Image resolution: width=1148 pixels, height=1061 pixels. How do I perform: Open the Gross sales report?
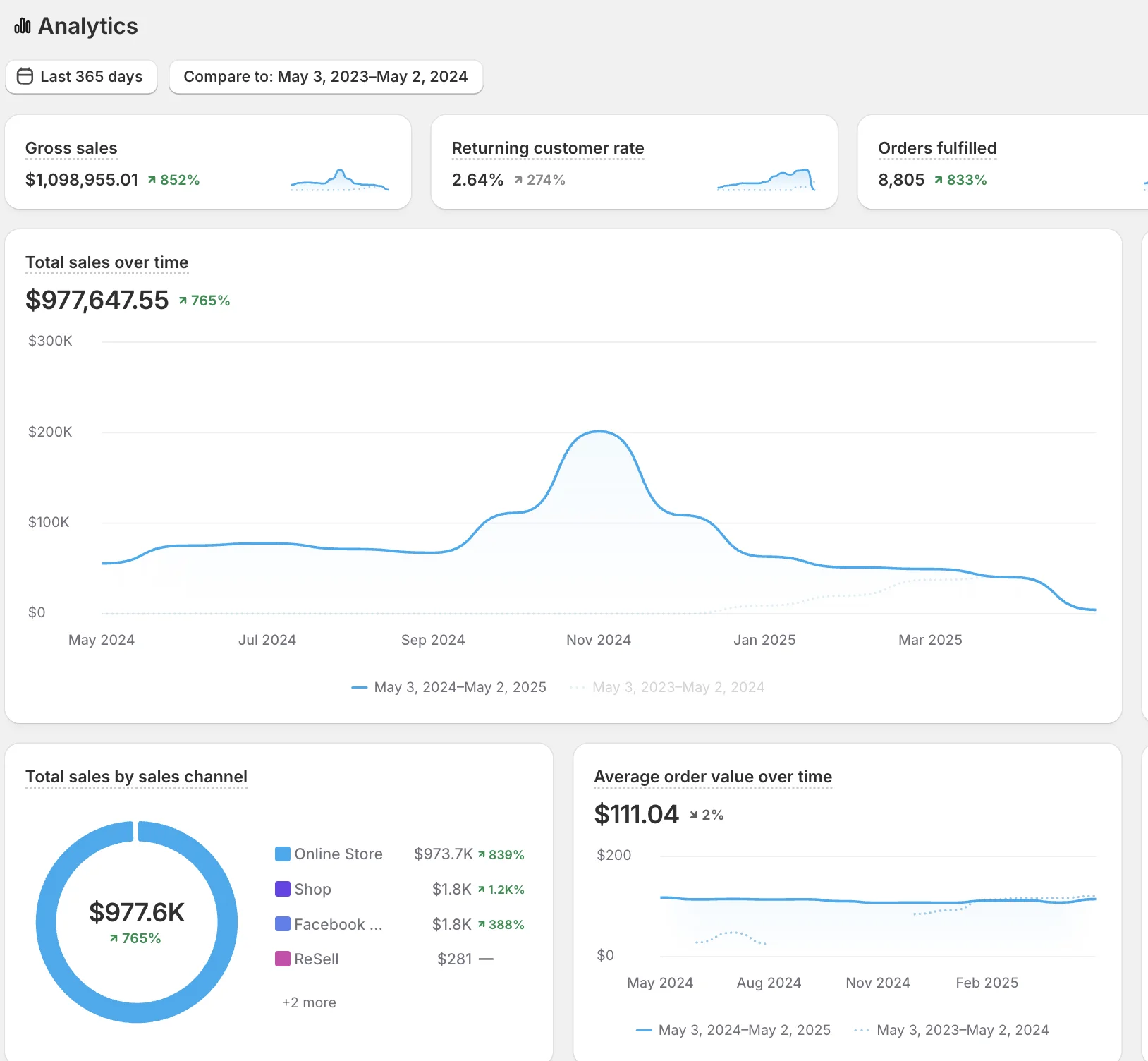pyautogui.click(x=71, y=148)
